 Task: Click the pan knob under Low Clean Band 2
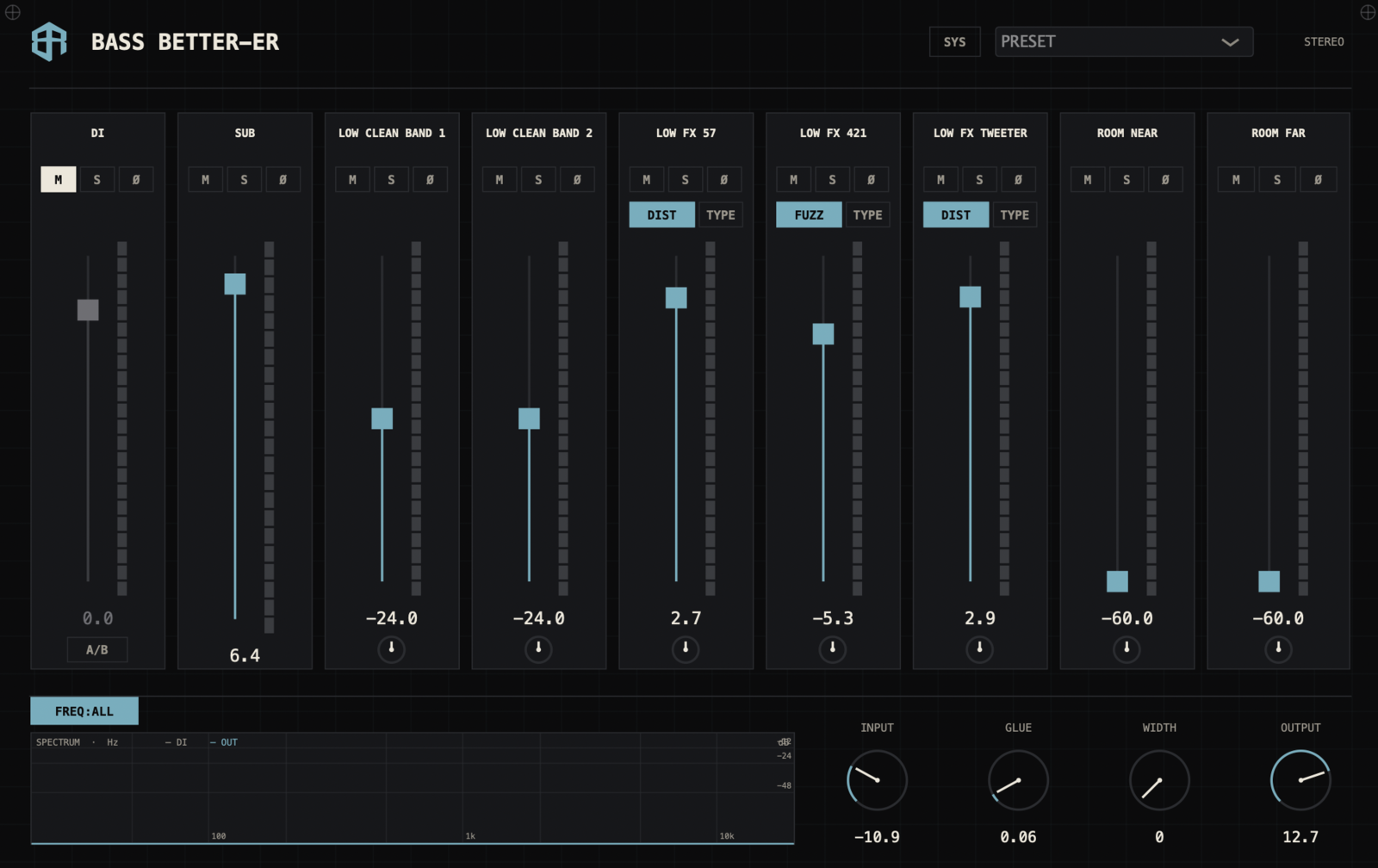pos(538,648)
